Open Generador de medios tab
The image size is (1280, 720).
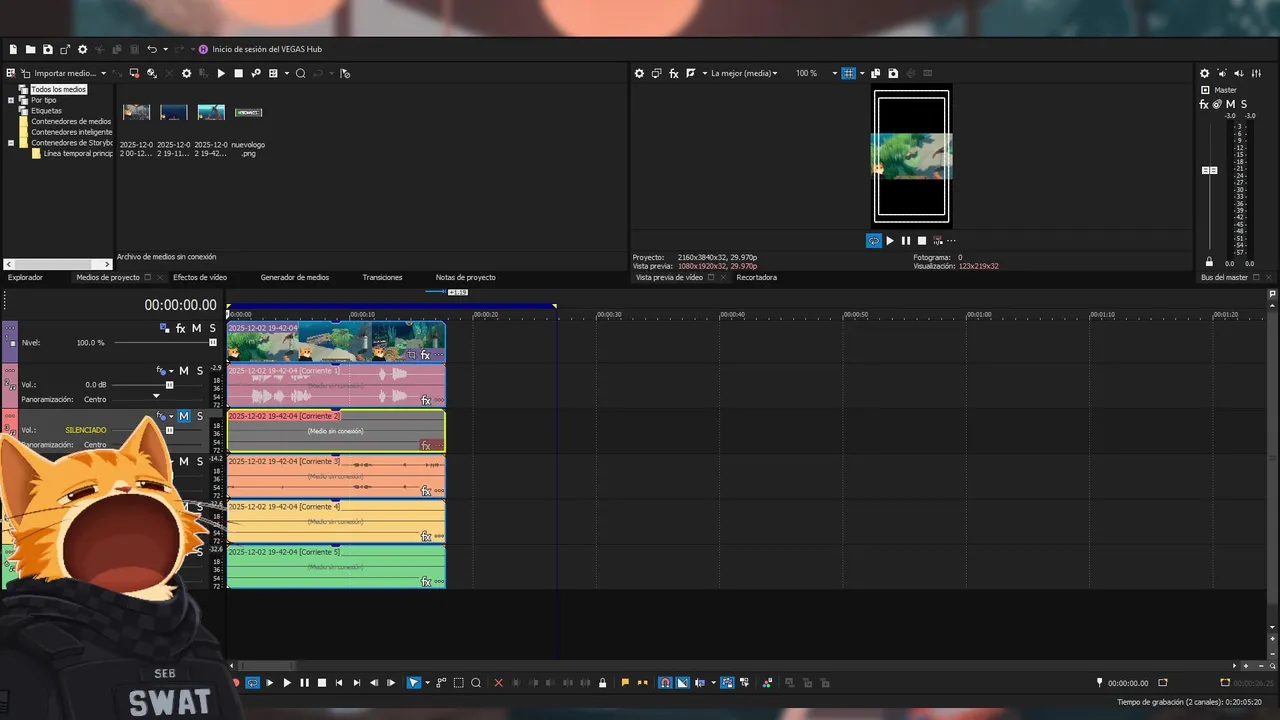pos(295,277)
